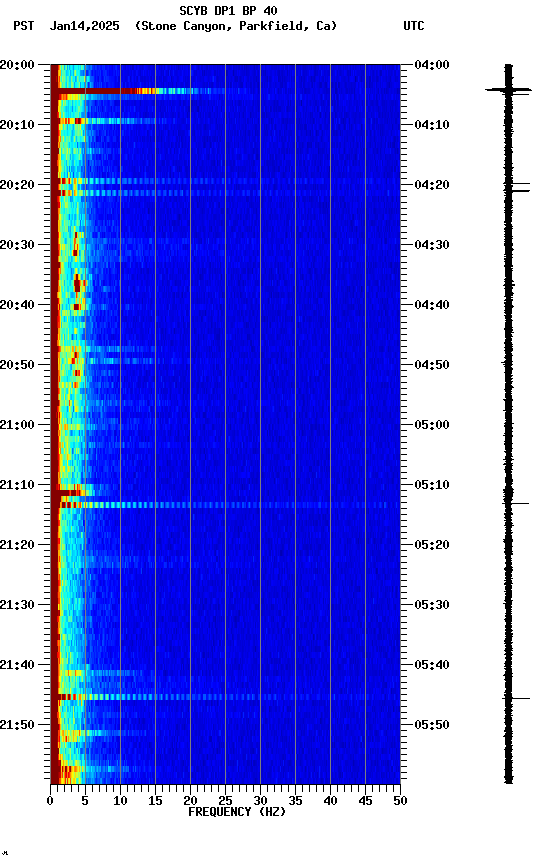Click the '30' frequency axis tick
Viewport: 552px width, 864px height.
click(x=261, y=801)
